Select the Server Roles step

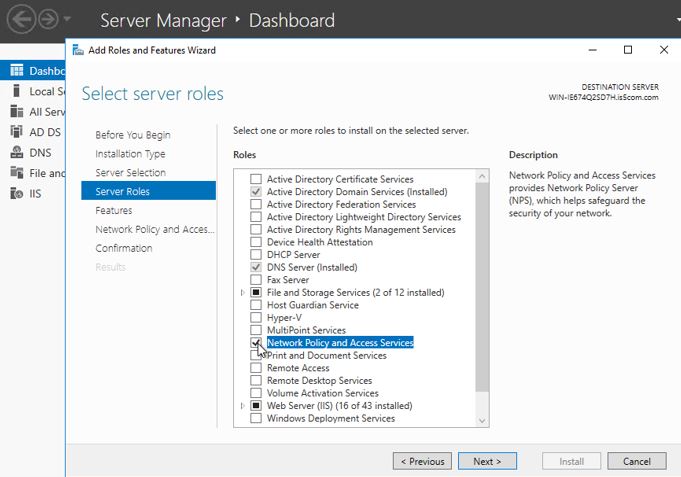tap(149, 191)
